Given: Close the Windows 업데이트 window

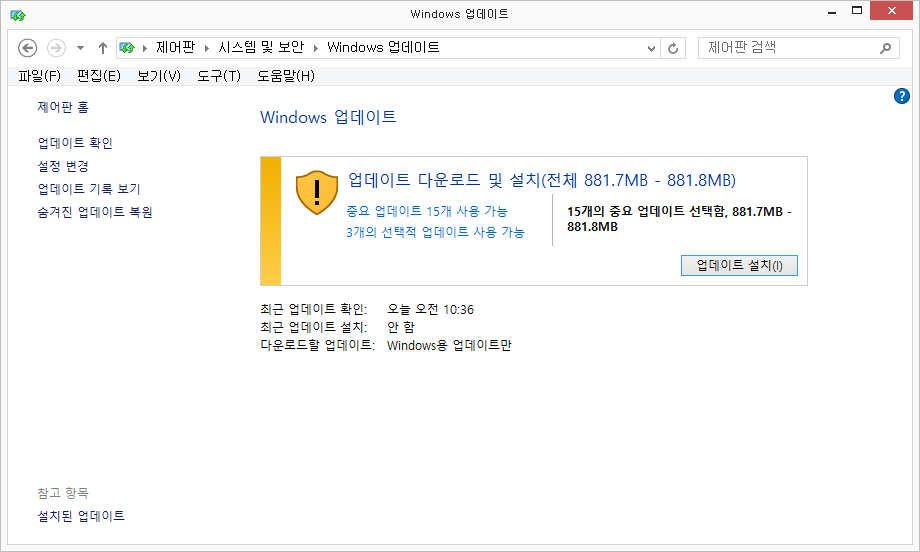Looking at the screenshot, I should (x=891, y=11).
